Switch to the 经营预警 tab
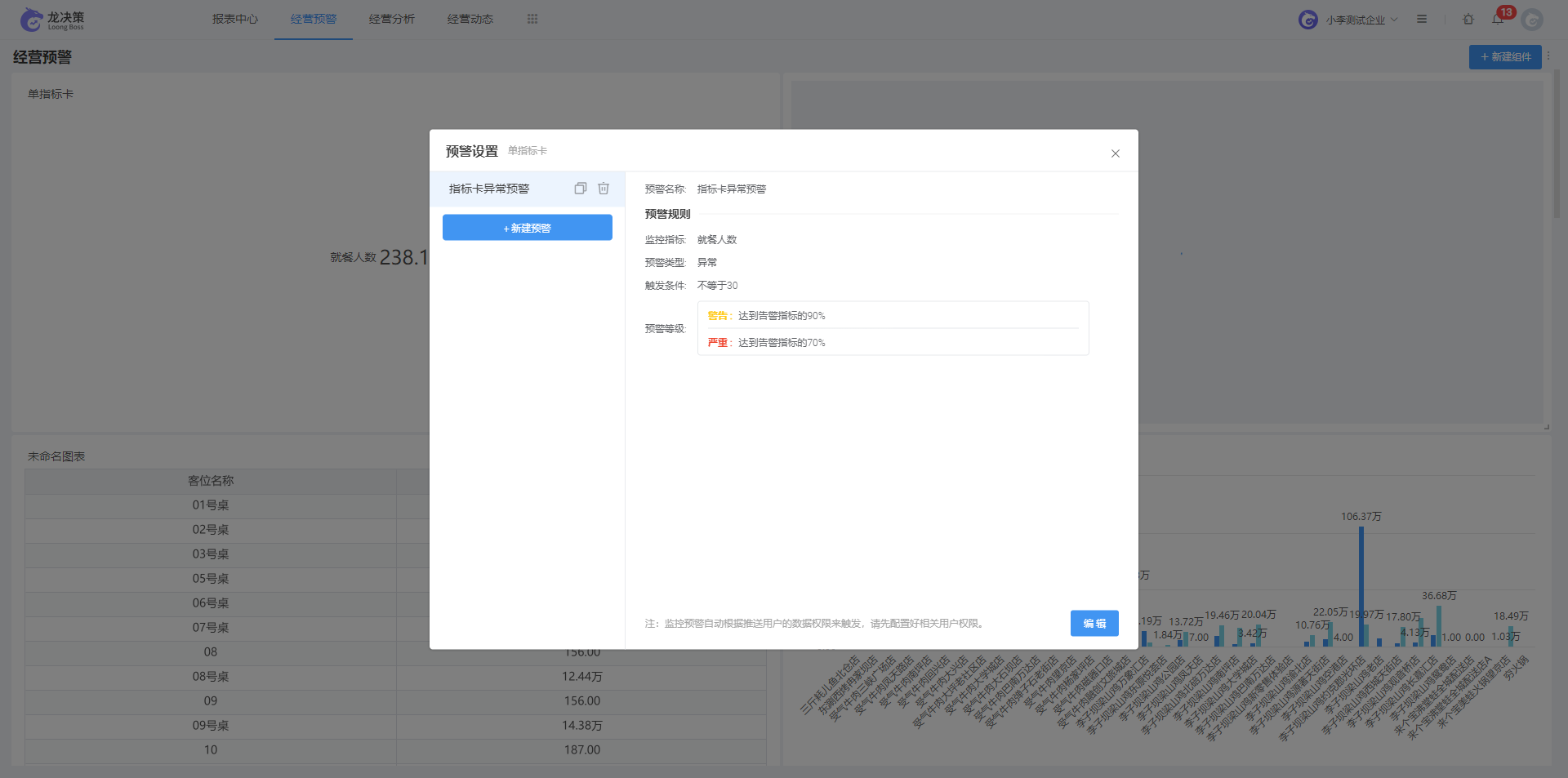Screen dimensions: 1568x778 click(x=314, y=19)
